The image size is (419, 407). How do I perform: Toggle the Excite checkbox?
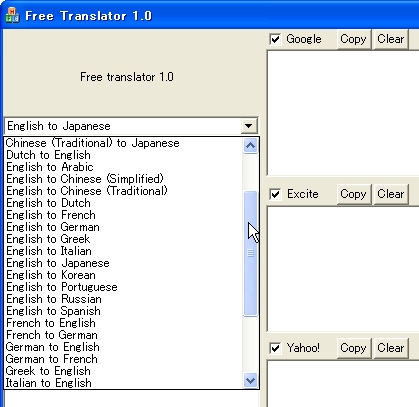[x=275, y=194]
